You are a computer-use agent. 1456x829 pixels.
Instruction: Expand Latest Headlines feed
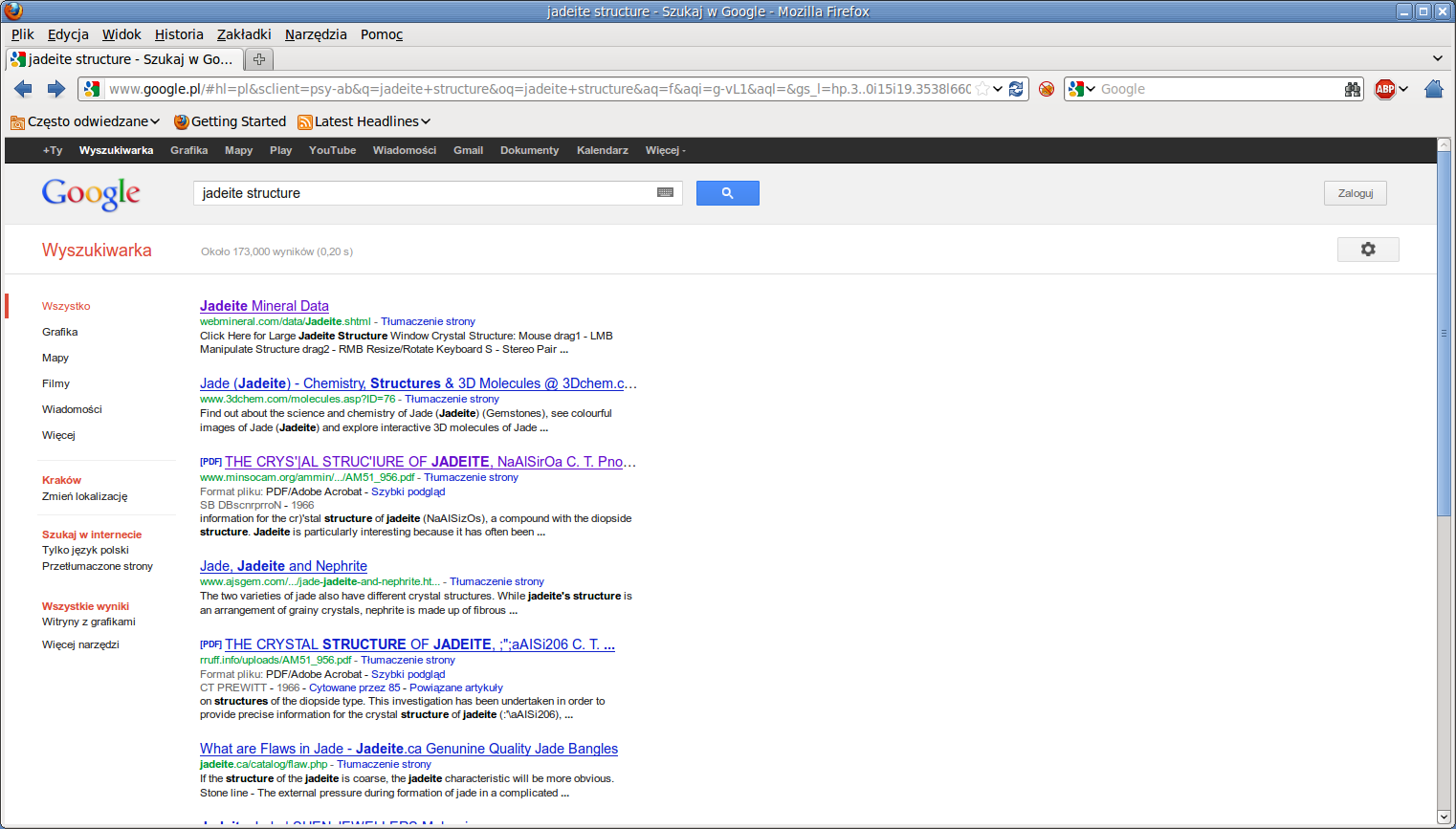[364, 121]
